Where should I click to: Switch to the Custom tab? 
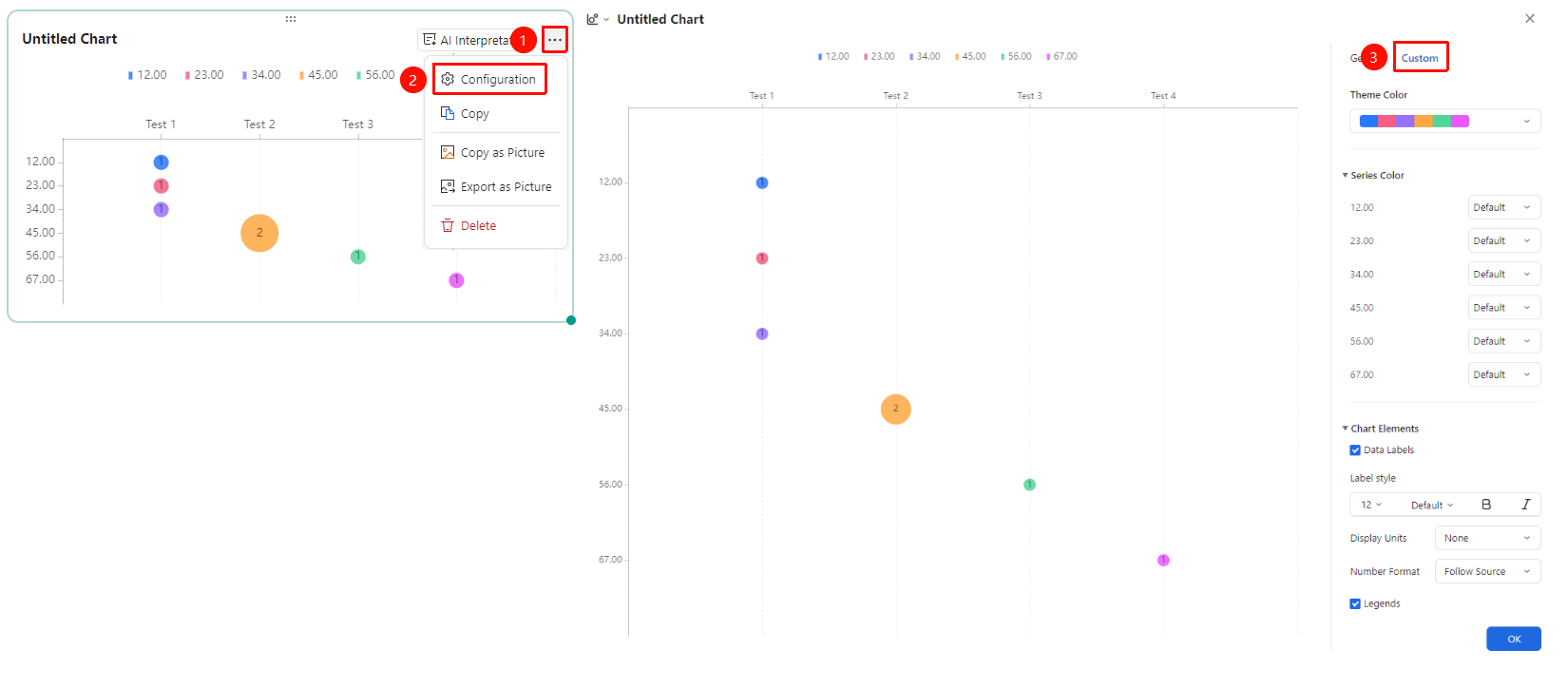(x=1420, y=58)
